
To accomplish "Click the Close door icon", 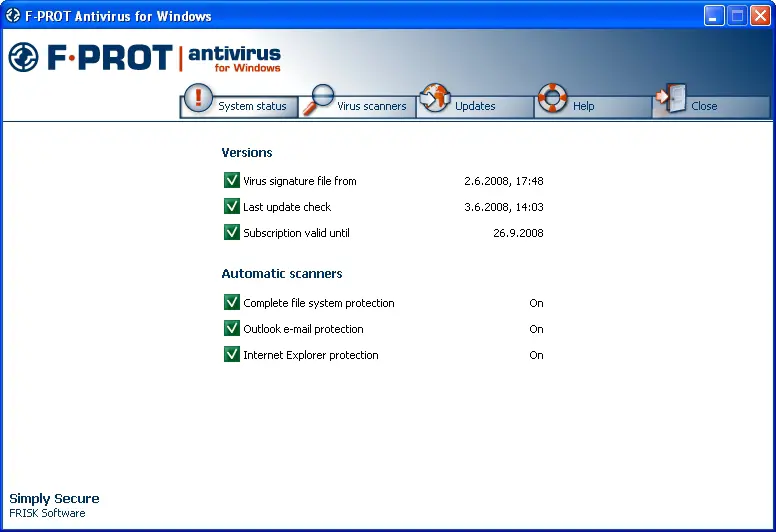I will tap(671, 97).
